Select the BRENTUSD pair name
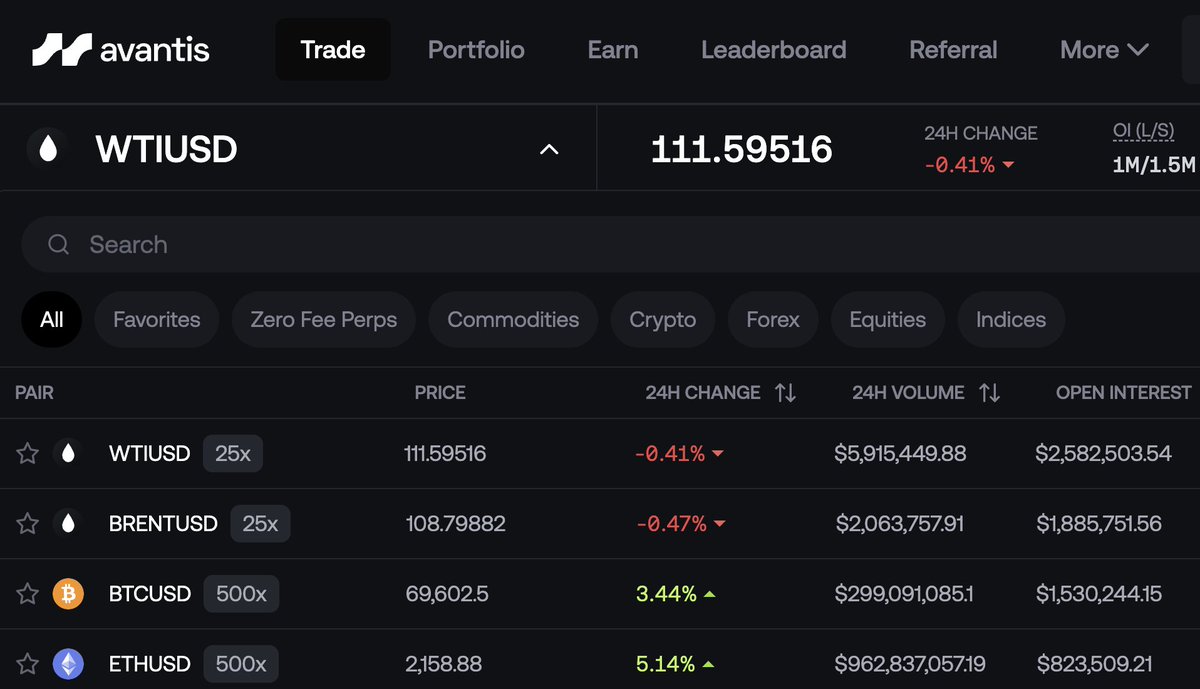This screenshot has height=689, width=1200. coord(163,523)
